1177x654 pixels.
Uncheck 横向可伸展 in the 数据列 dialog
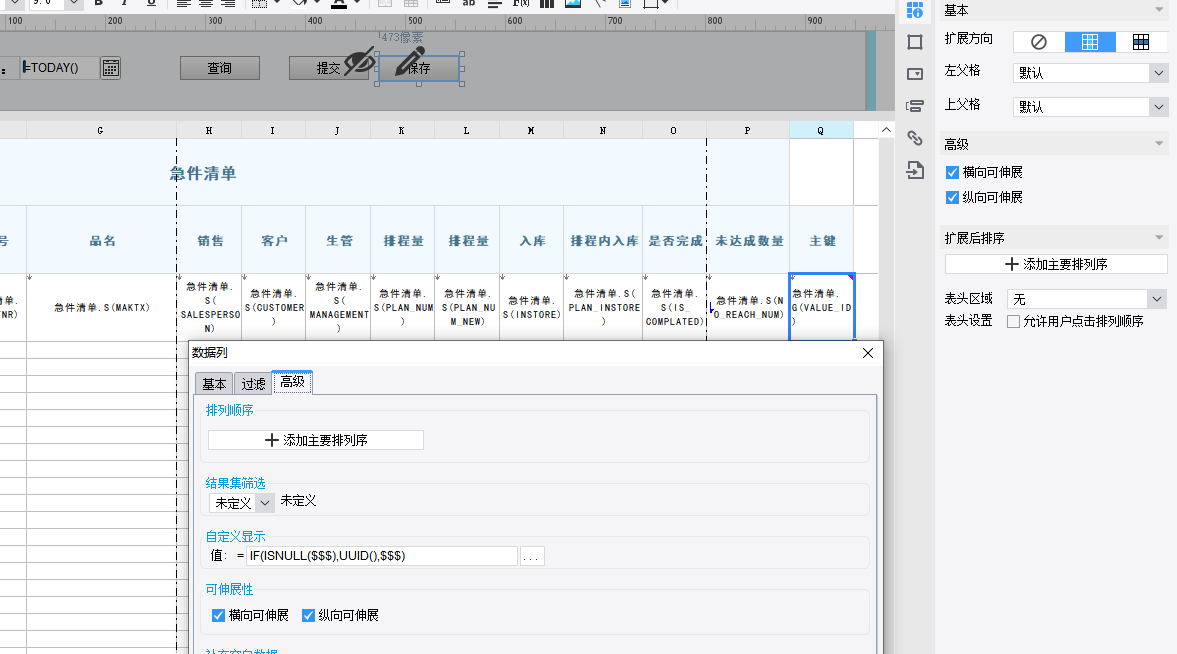(x=218, y=616)
